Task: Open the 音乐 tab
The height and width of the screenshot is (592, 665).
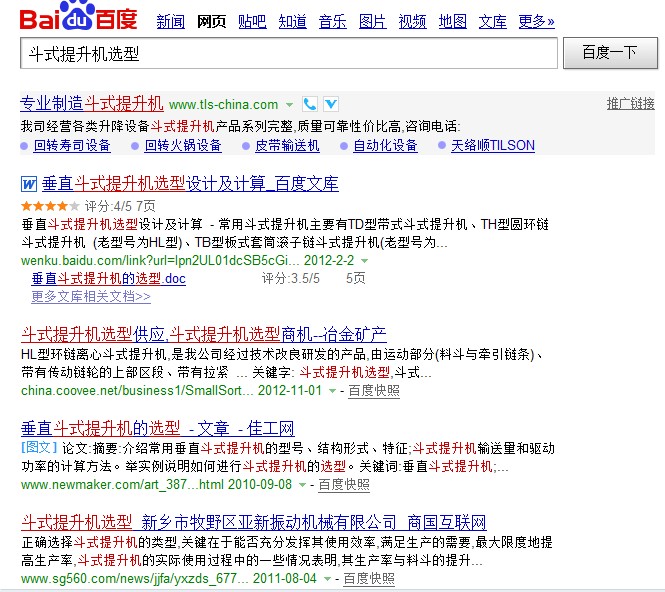Action: coord(333,21)
